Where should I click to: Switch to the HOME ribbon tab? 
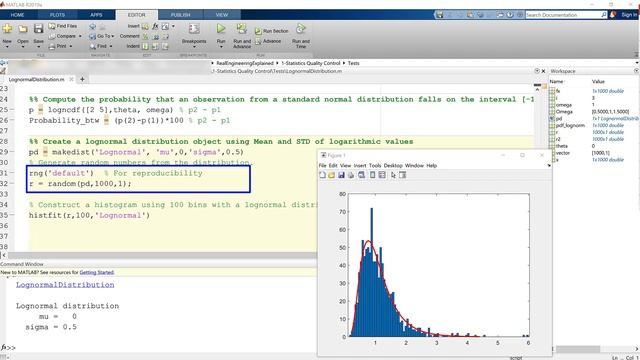[17, 15]
